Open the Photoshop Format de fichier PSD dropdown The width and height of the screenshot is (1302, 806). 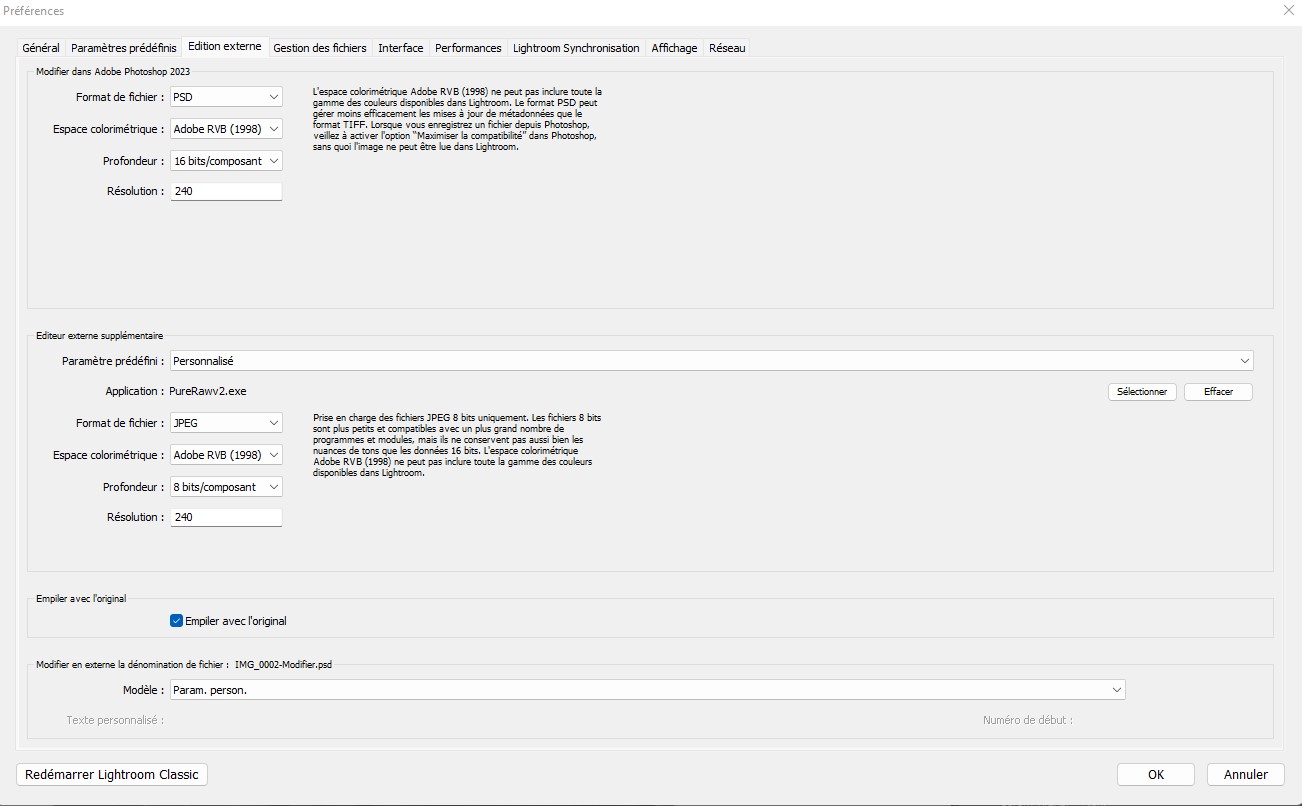(226, 97)
